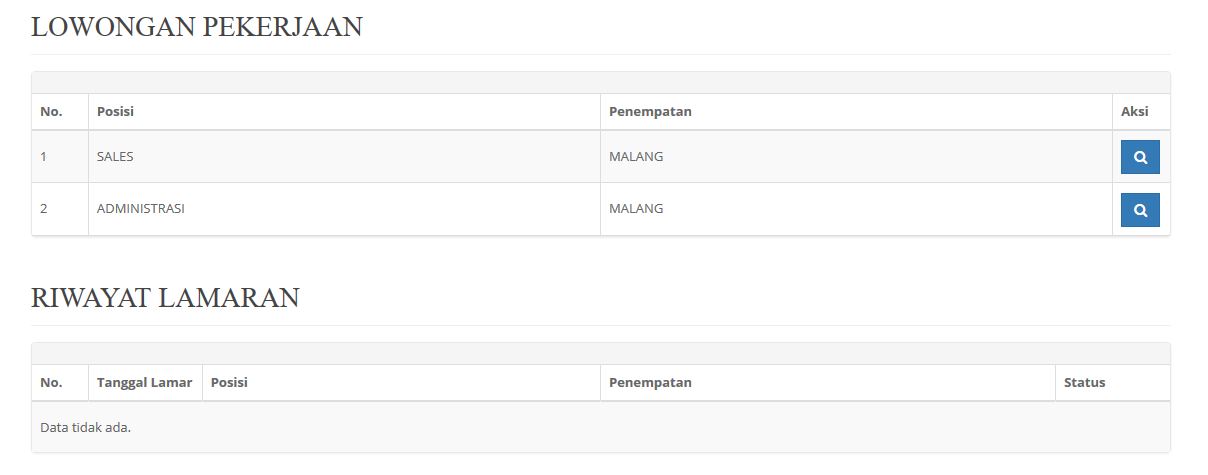View details of the ADMINISTRASI vacancy
Viewport: 1208px width, 475px height.
point(1139,210)
